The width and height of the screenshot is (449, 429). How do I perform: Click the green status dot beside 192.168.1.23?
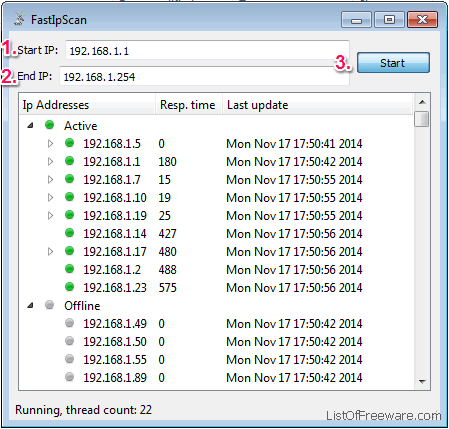tap(69, 287)
